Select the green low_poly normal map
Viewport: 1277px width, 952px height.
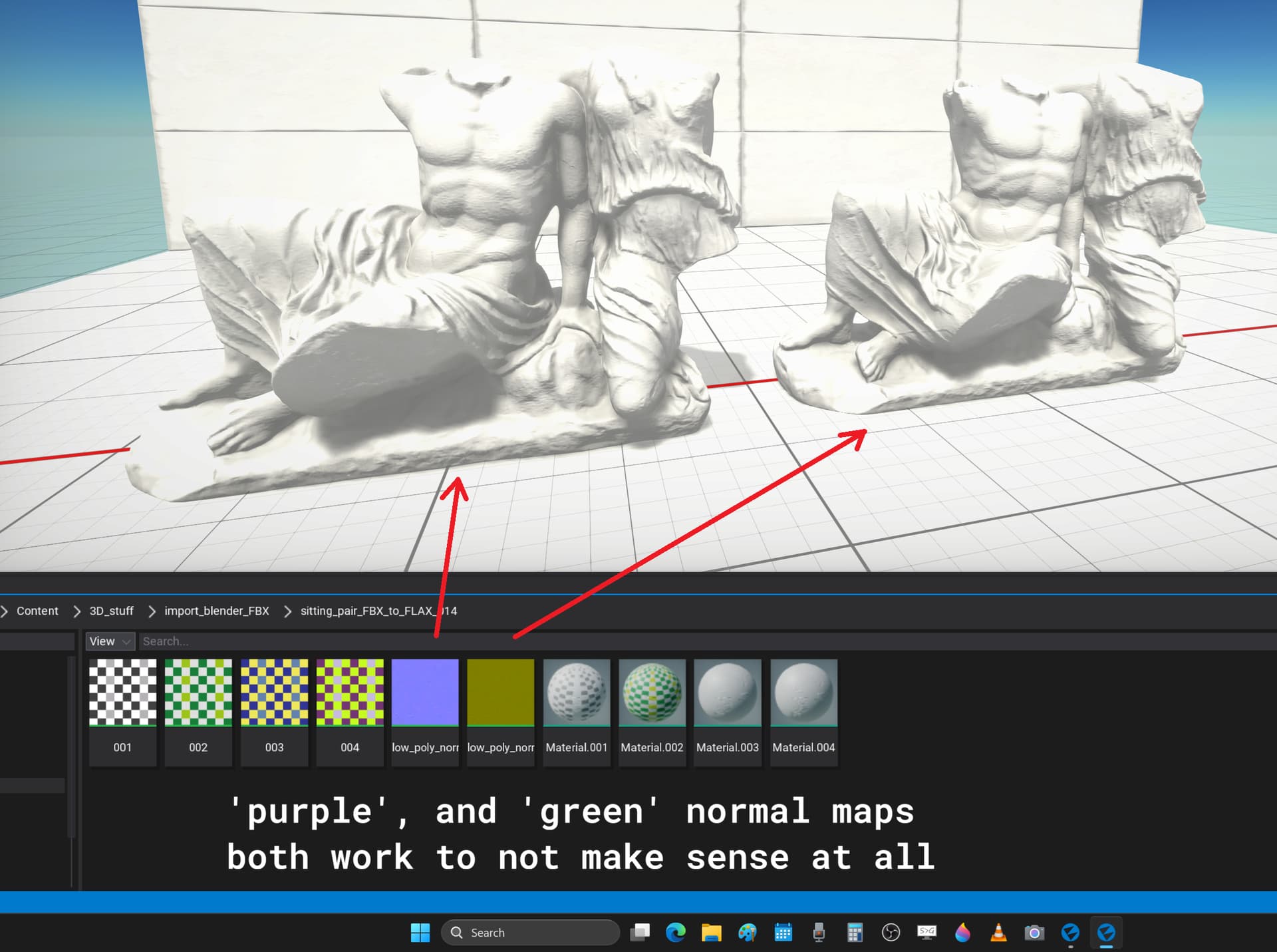pyautogui.click(x=501, y=693)
